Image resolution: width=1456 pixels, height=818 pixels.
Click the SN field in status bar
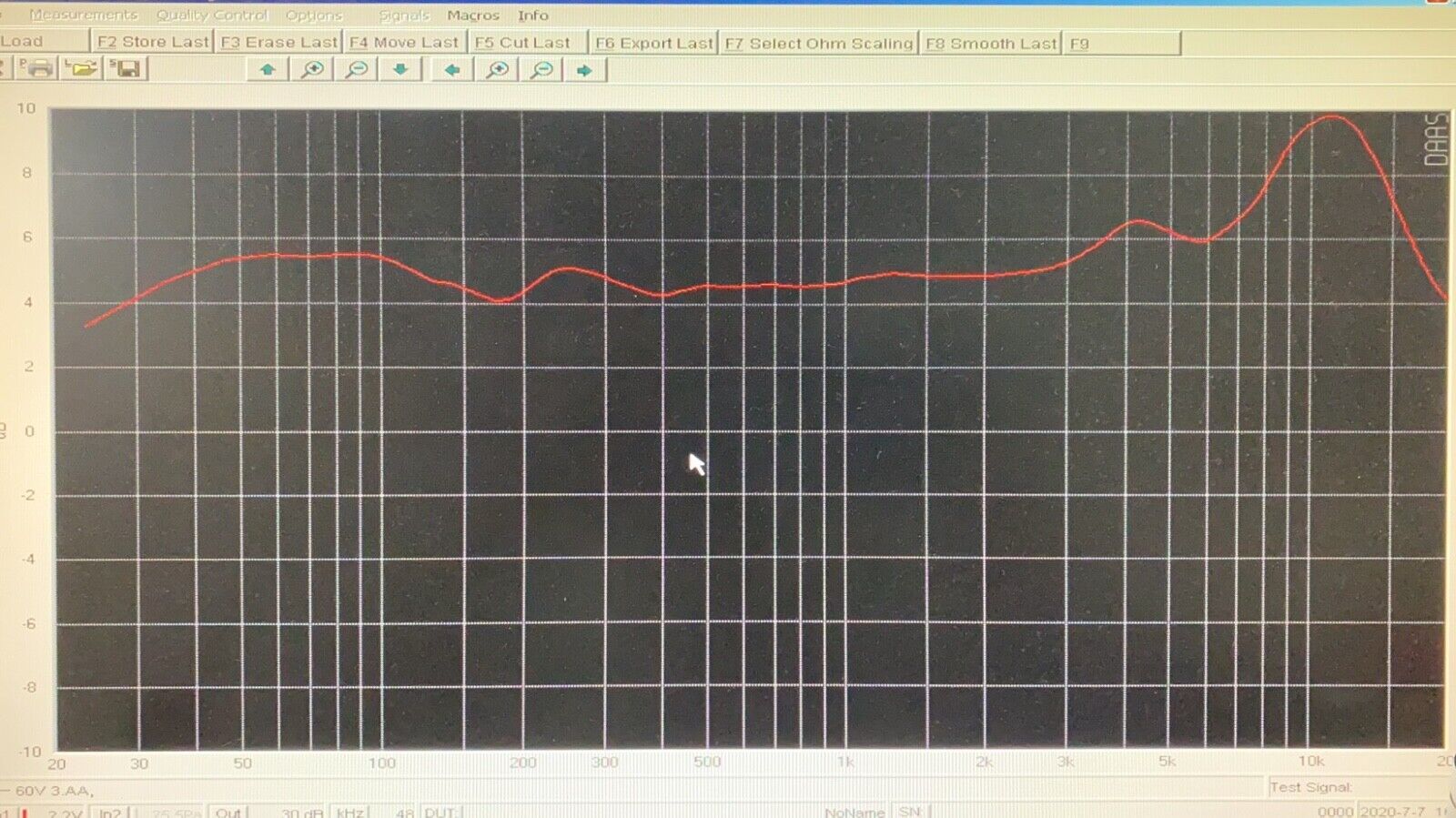click(x=910, y=812)
